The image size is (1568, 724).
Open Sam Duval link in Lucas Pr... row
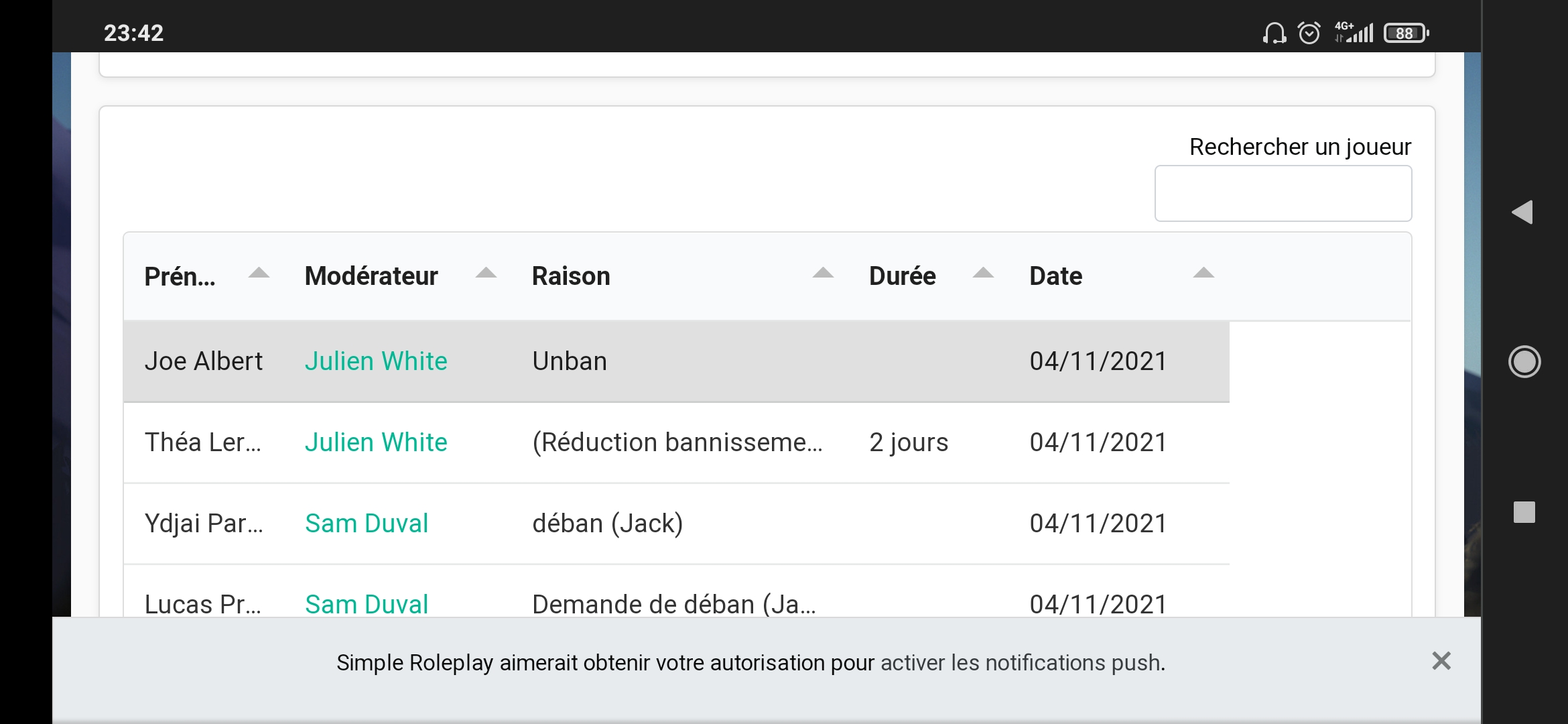point(367,605)
